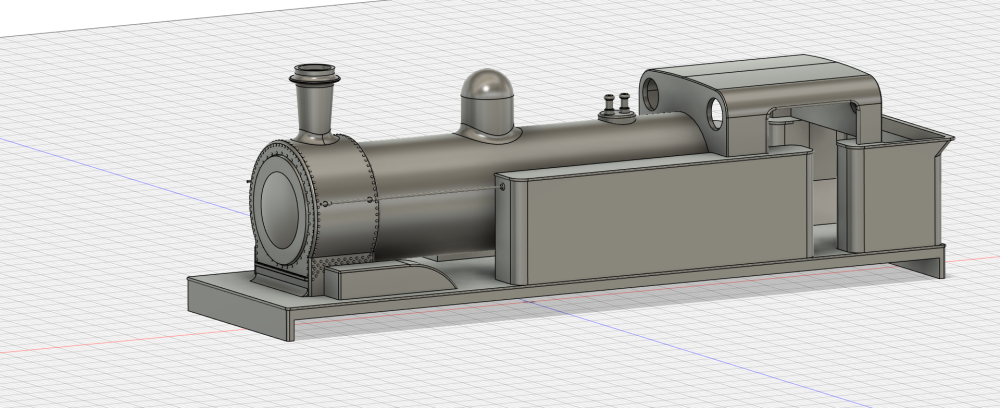Screen dimensions: 1000x408
Task: Select the twin safety valves on boiler
Action: pyautogui.click(x=617, y=108)
